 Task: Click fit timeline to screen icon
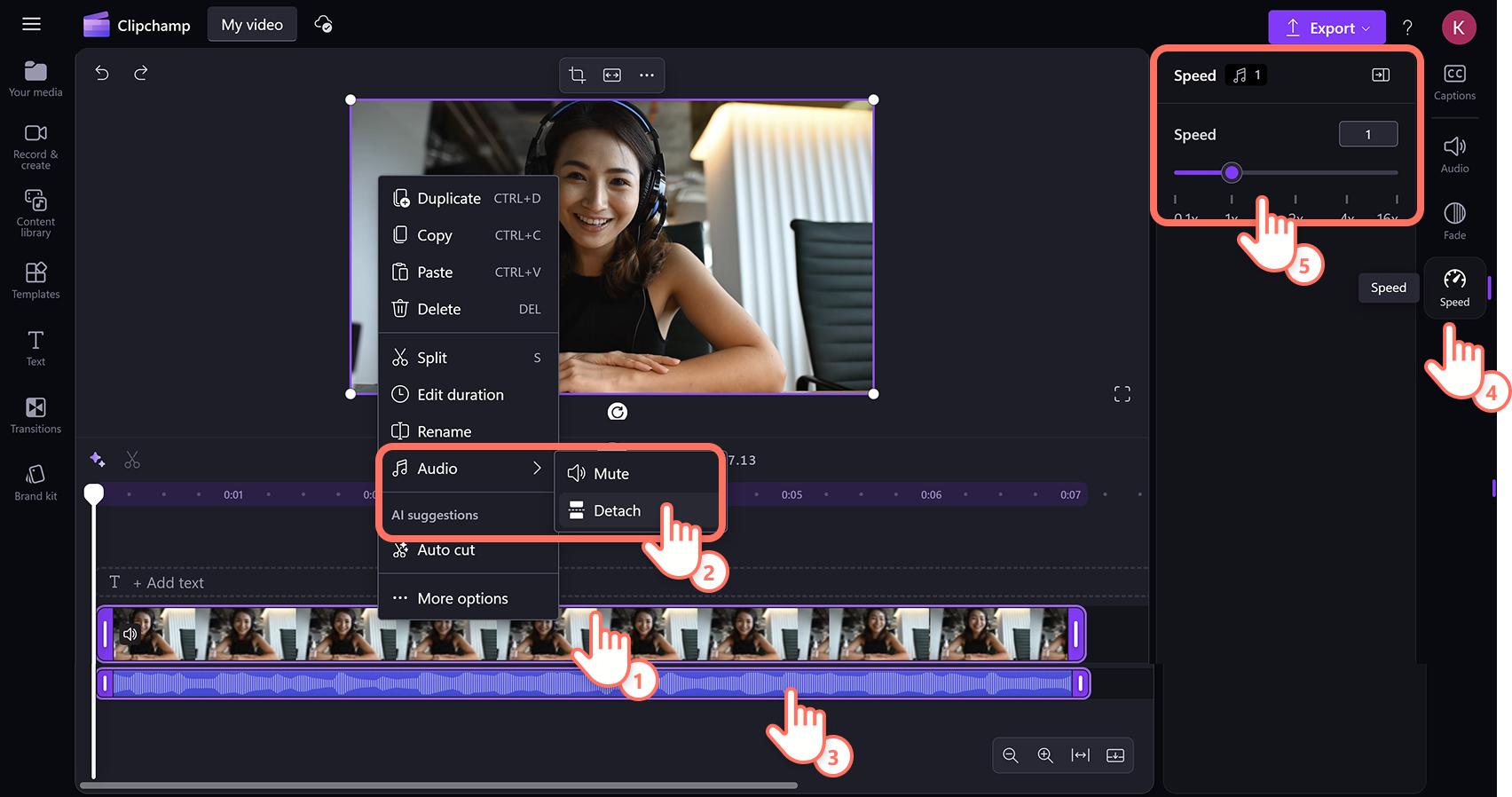point(1080,755)
